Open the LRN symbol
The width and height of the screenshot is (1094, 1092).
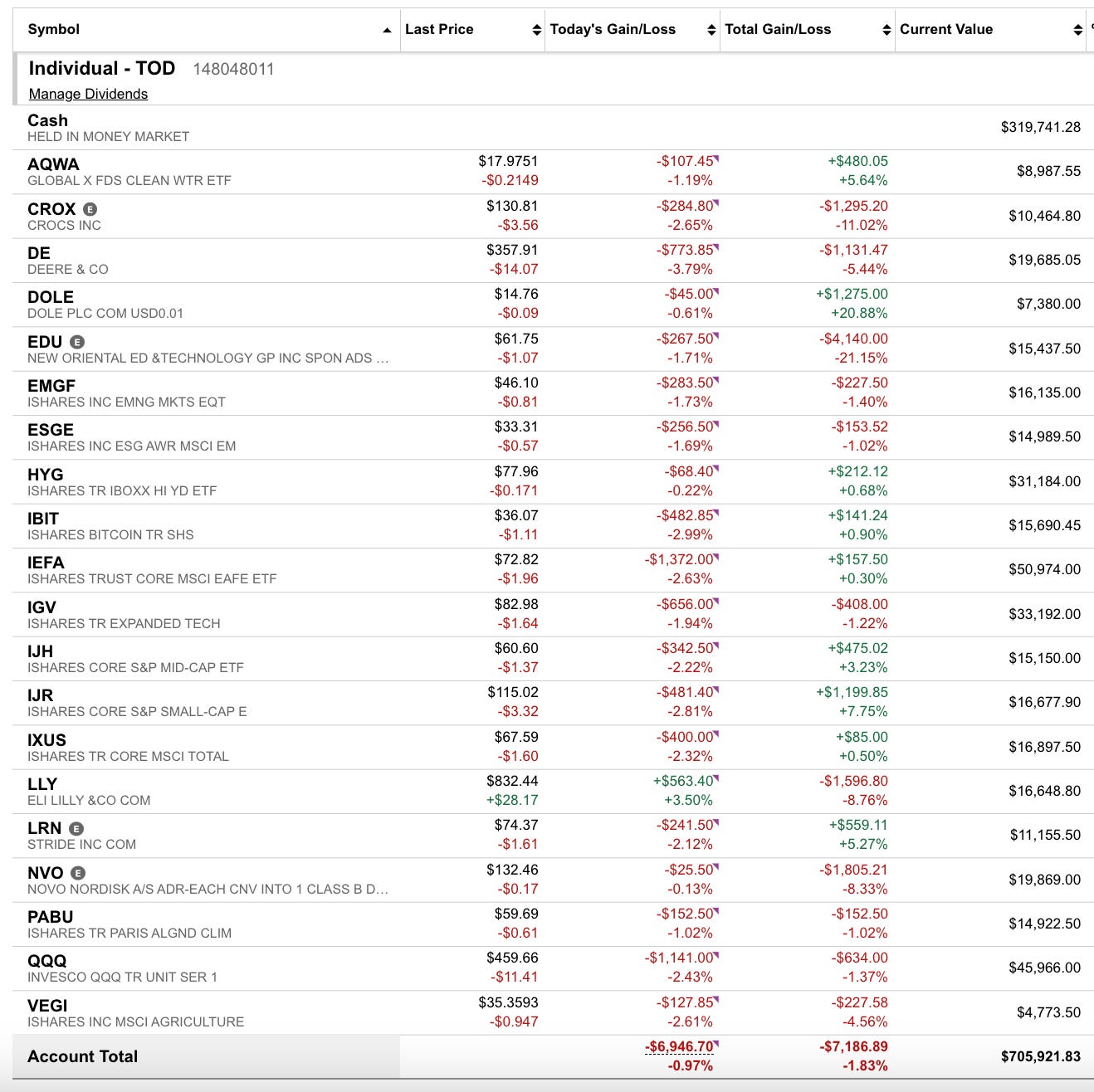tap(45, 828)
